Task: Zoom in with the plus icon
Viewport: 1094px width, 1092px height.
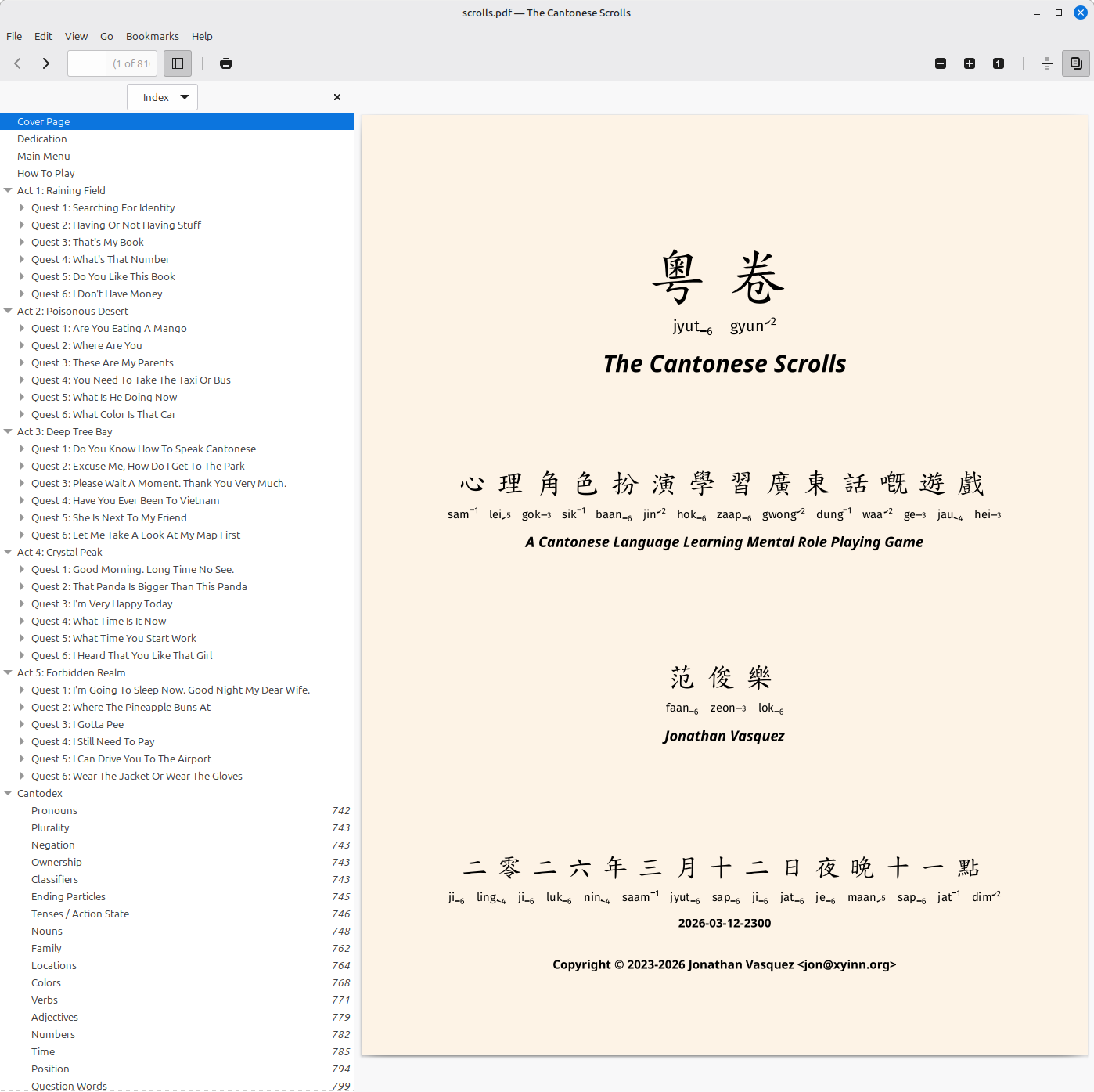Action: tap(970, 63)
